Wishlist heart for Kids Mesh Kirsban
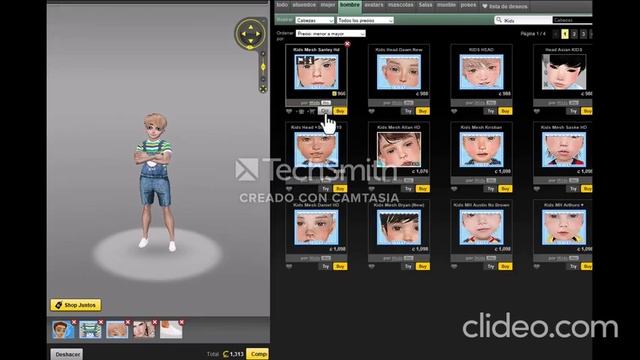 454,189
